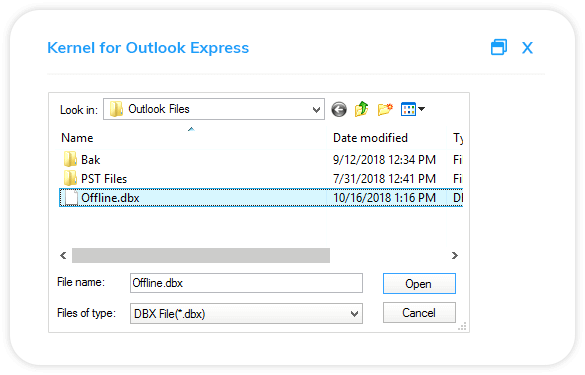Viewport: 585px width, 375px height.
Task: Click the Cancel button
Action: (x=419, y=313)
